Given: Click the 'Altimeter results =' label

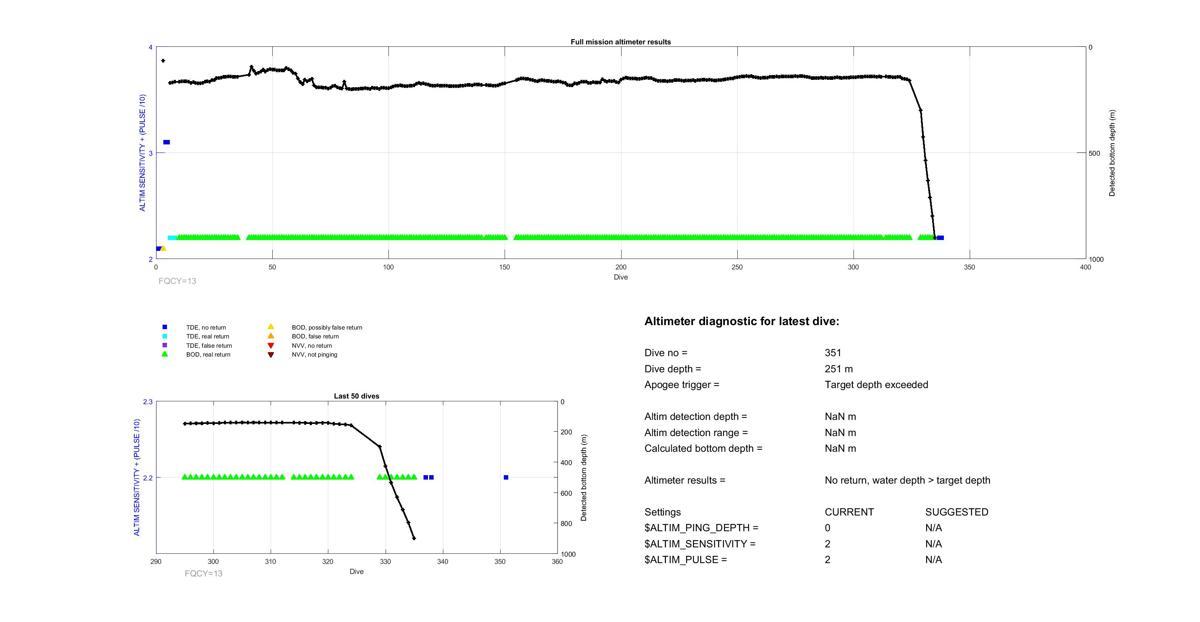Looking at the screenshot, I should 685,481.
